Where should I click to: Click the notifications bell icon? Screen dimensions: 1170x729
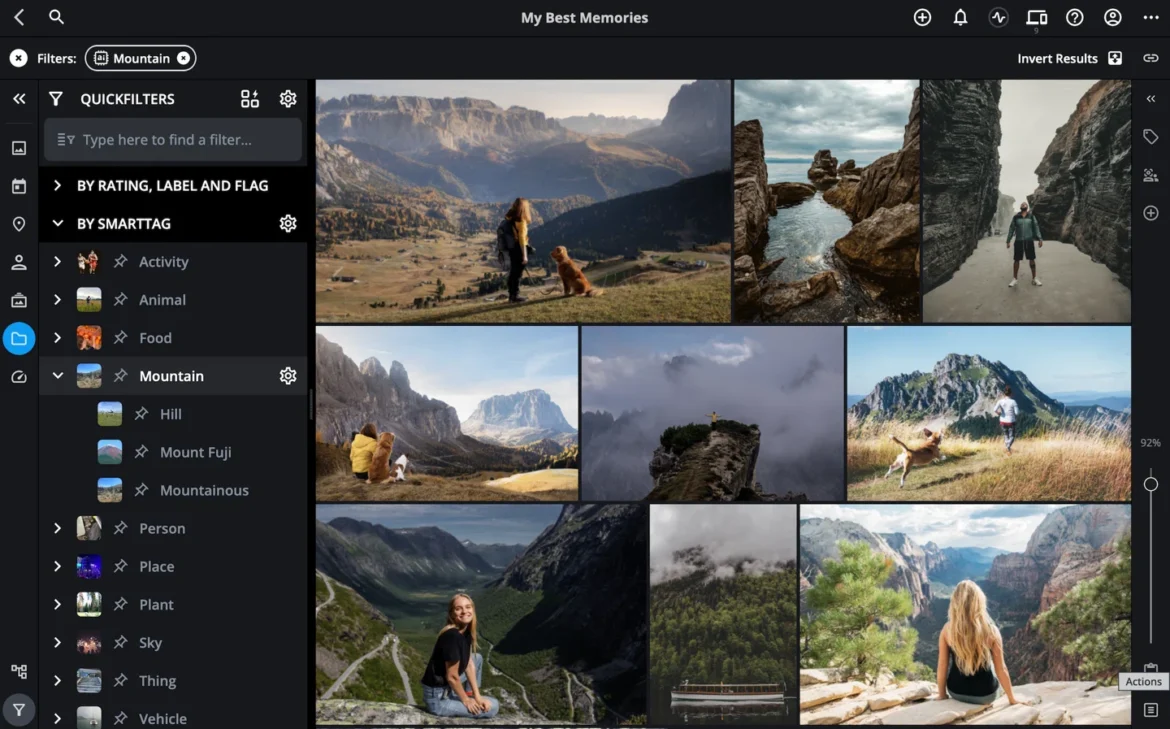(x=960, y=17)
